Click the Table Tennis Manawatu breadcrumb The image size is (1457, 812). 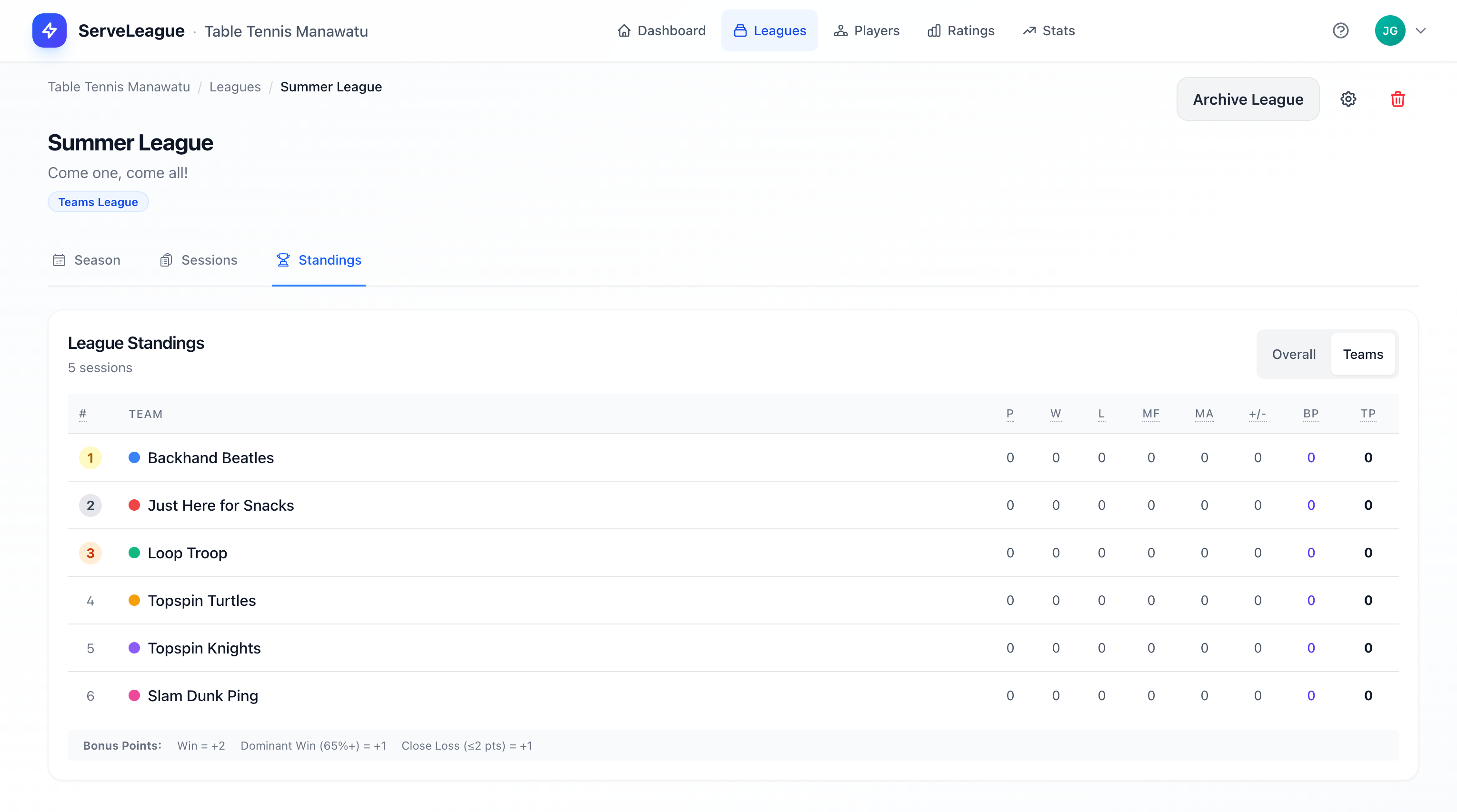tap(119, 87)
